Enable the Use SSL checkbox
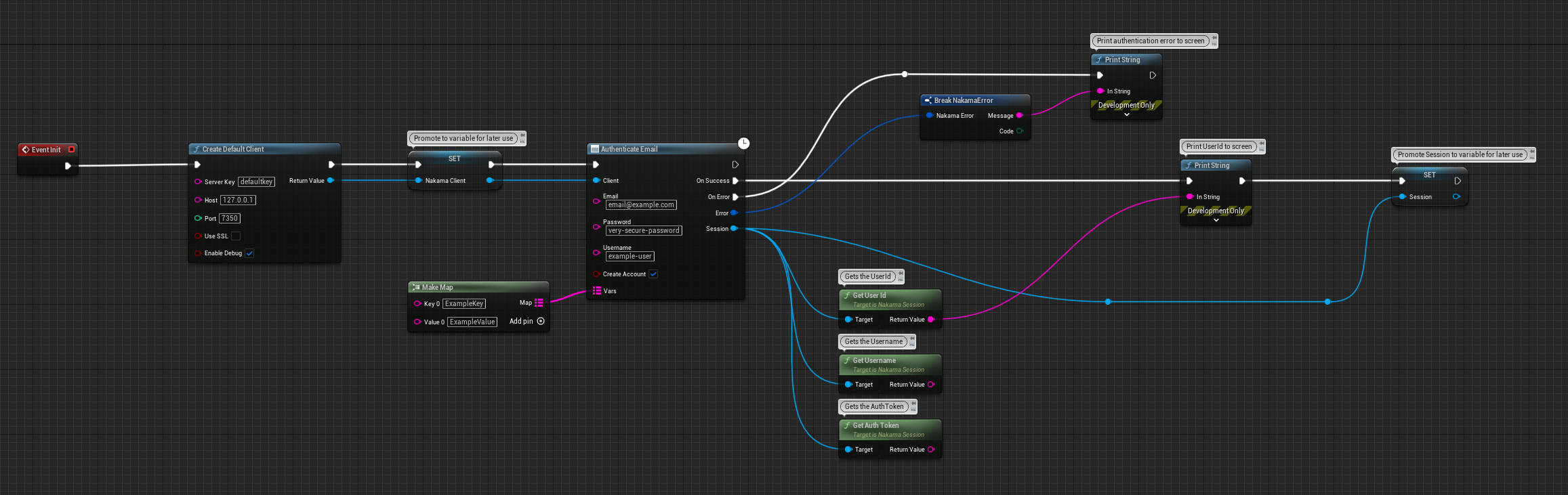The image size is (1568, 495). [236, 236]
